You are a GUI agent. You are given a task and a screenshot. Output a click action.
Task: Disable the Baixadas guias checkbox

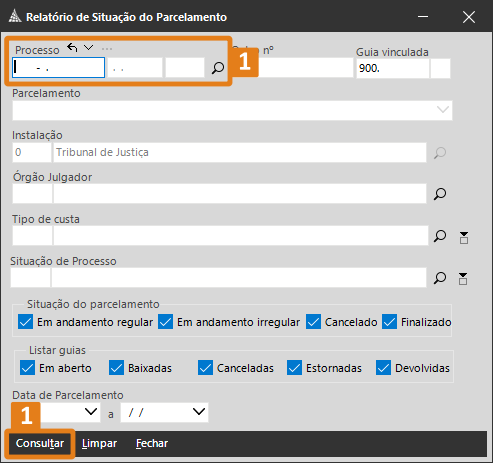click(x=116, y=368)
